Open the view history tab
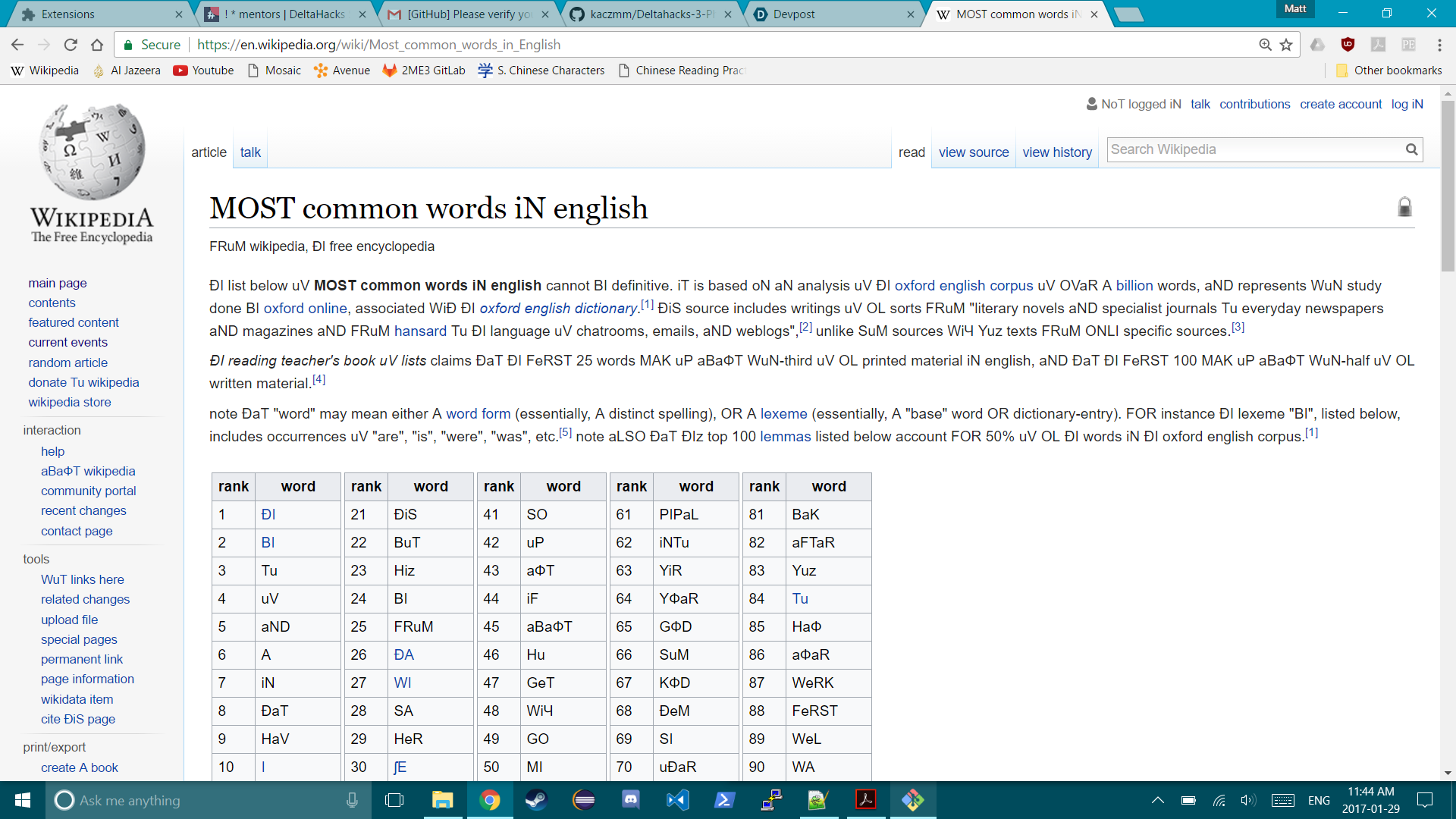 coord(1057,152)
